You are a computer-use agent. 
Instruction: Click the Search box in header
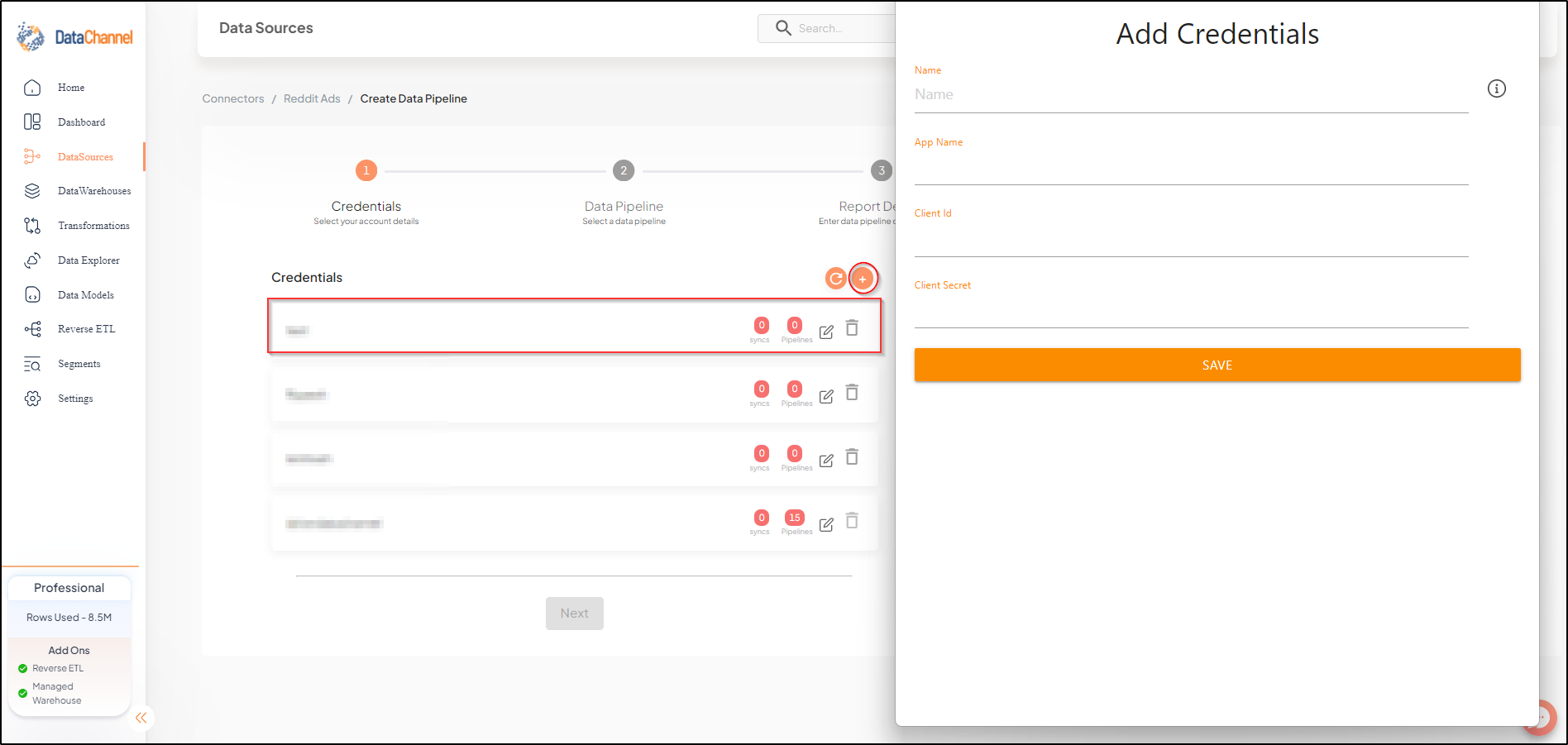pyautogui.click(x=827, y=28)
